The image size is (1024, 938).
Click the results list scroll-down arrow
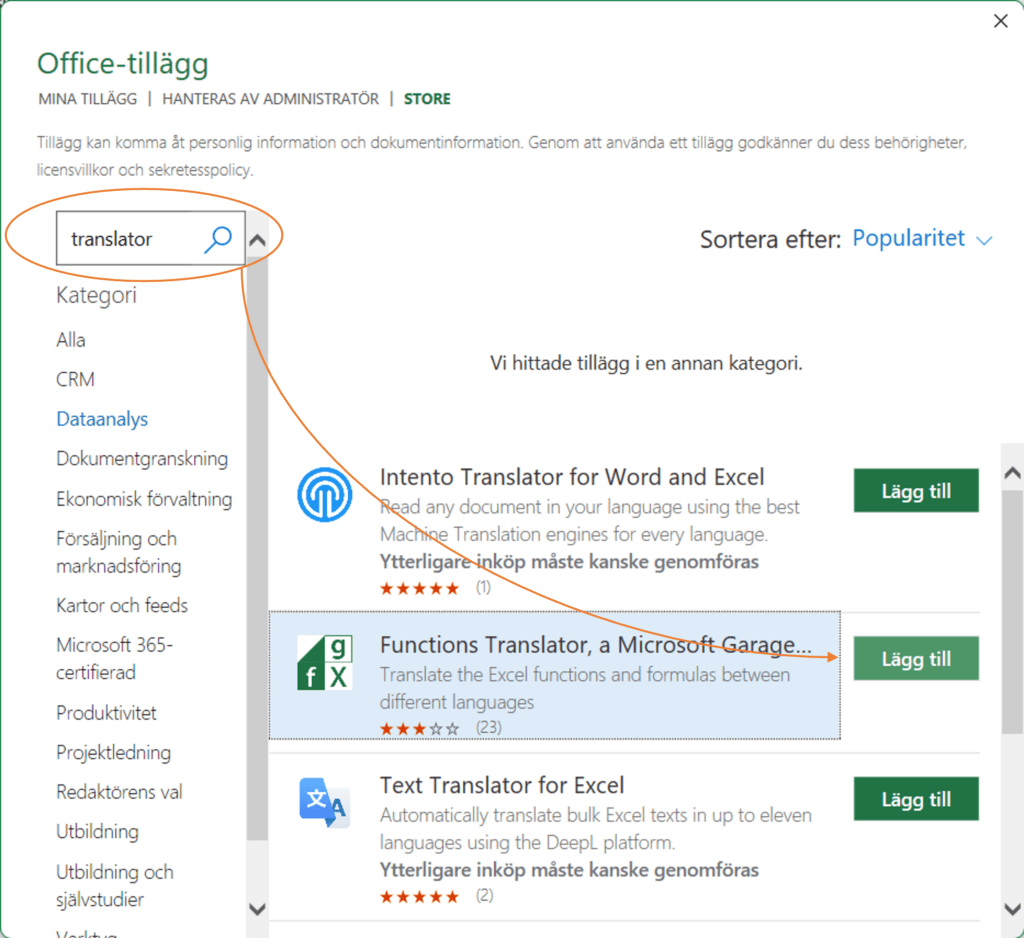pos(1012,908)
